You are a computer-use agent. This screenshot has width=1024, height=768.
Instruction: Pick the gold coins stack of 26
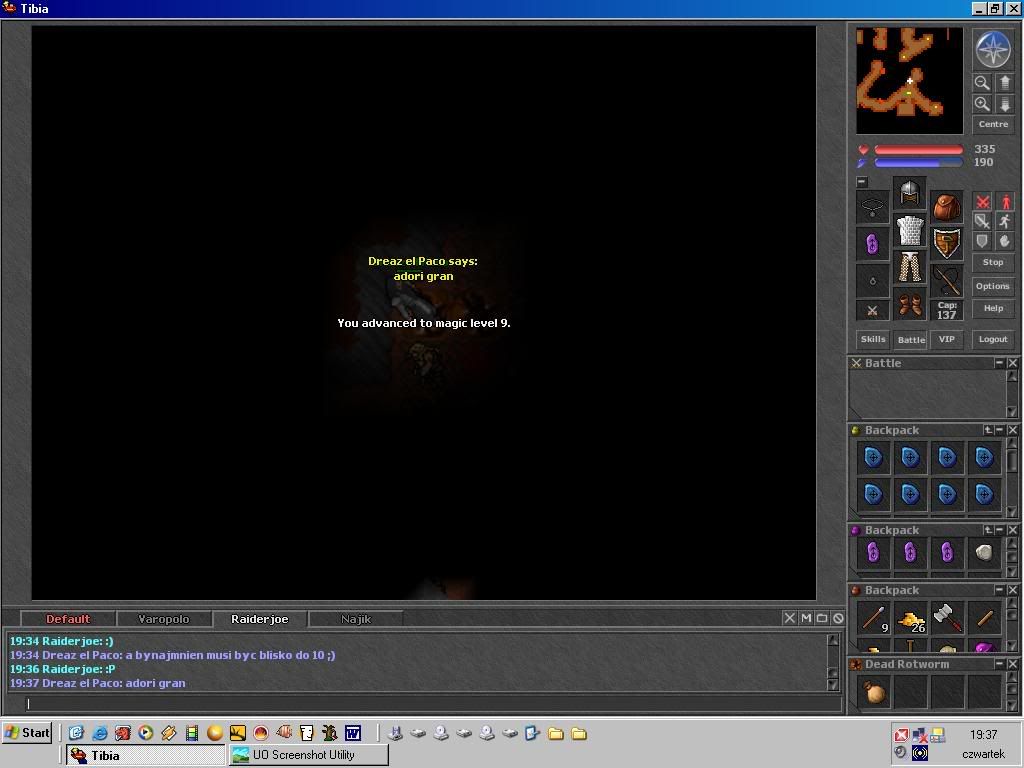point(910,618)
